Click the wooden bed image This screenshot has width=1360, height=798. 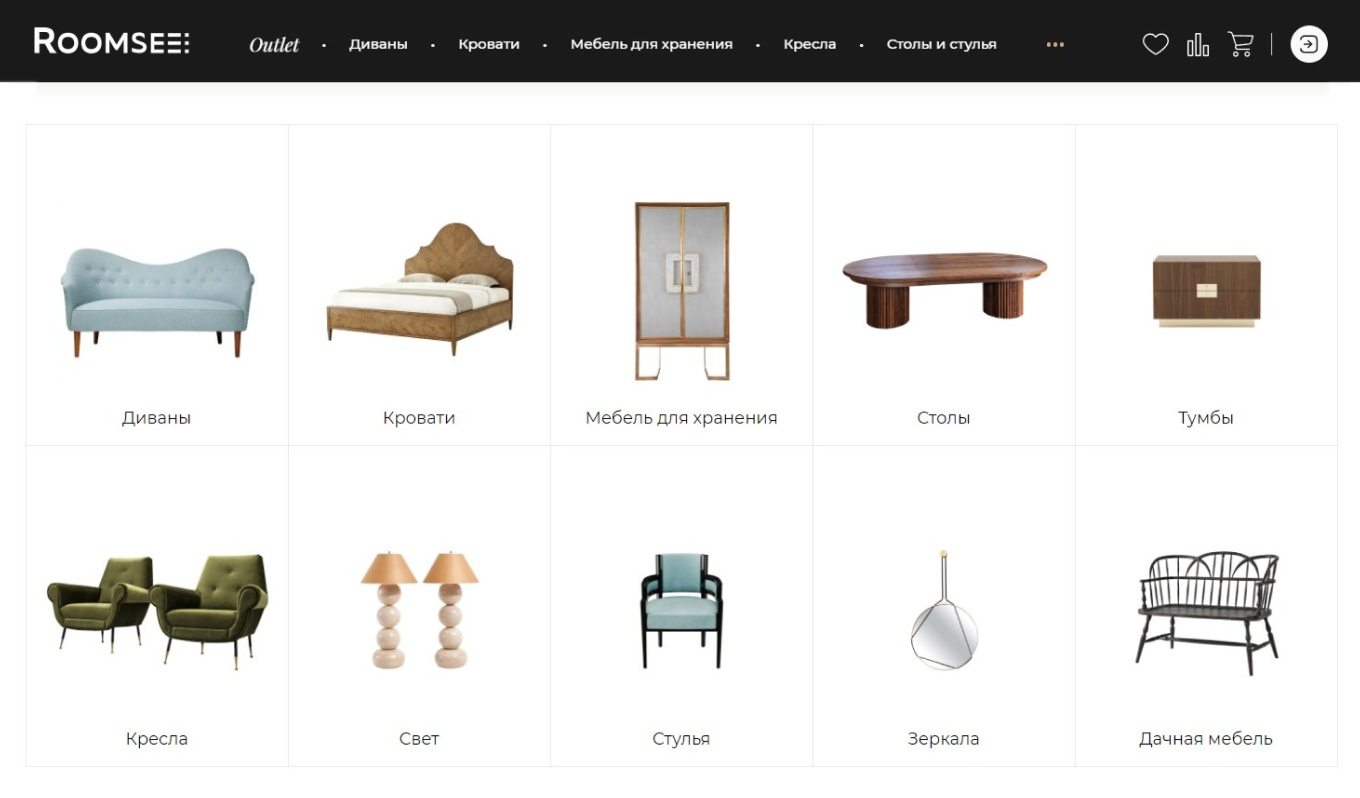tap(419, 288)
